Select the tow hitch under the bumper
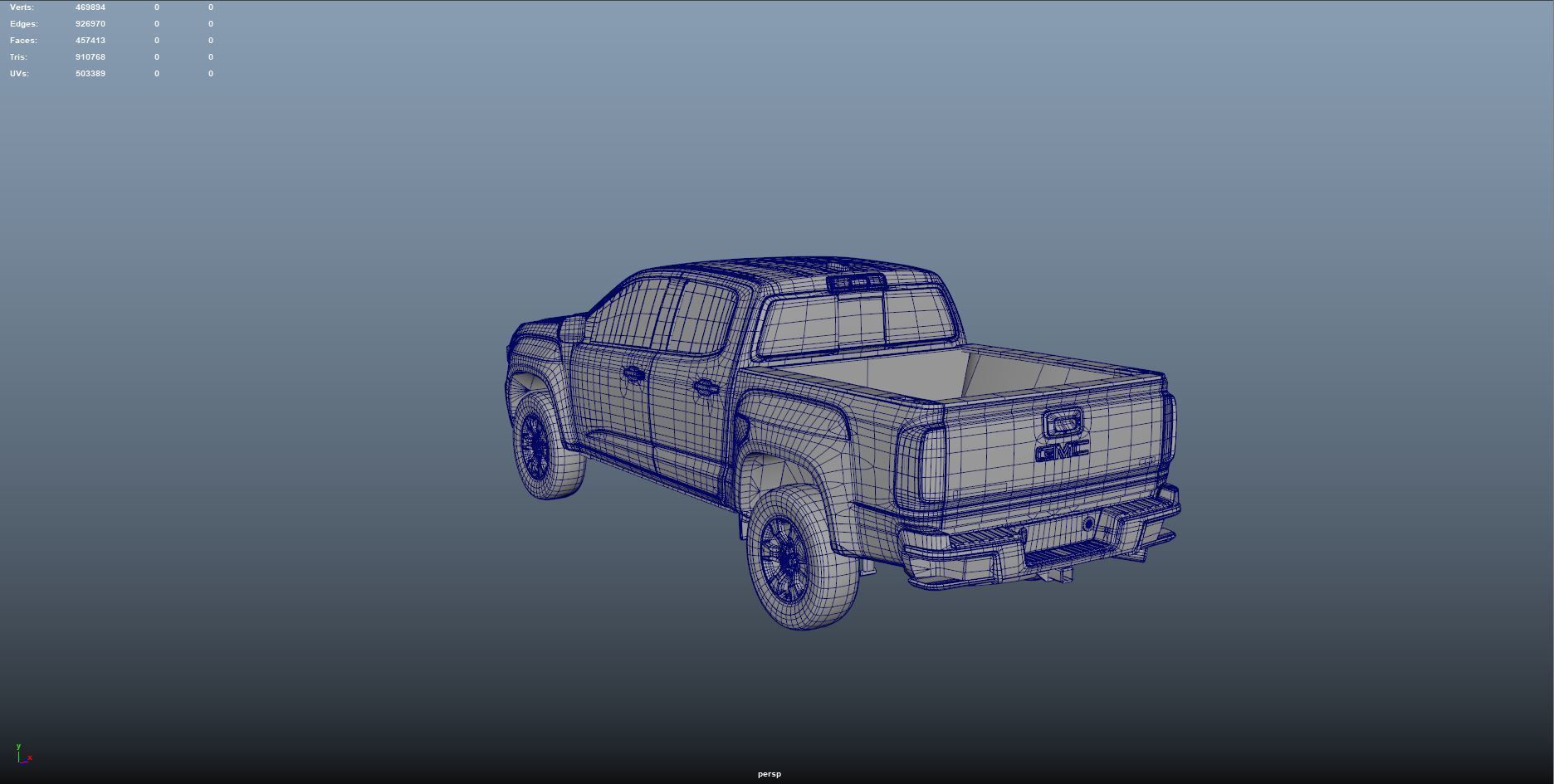 (1056, 575)
